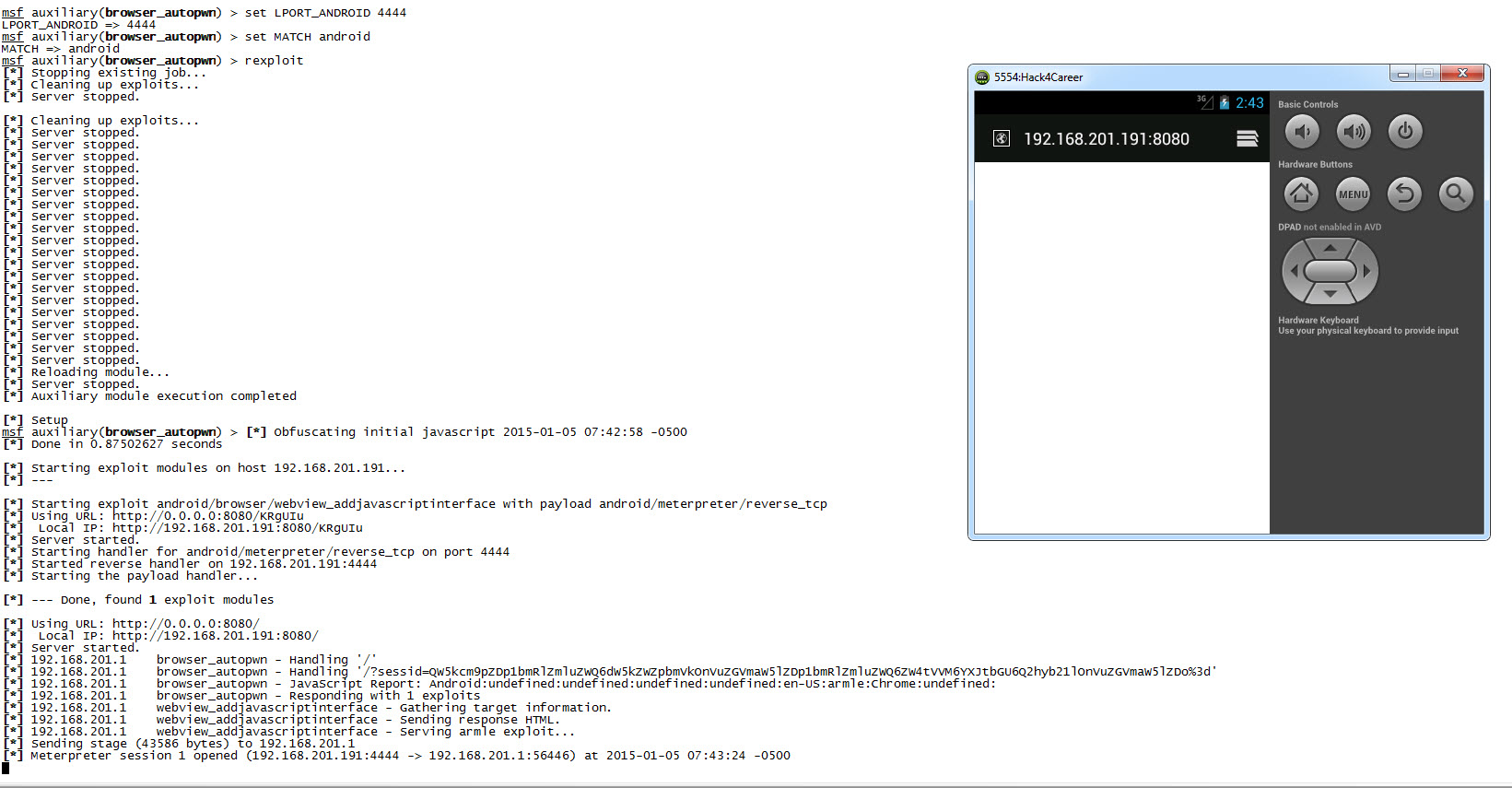This screenshot has width=1512, height=788.
Task: Click the 'Stopping existing job...' line
Action: tap(105, 73)
